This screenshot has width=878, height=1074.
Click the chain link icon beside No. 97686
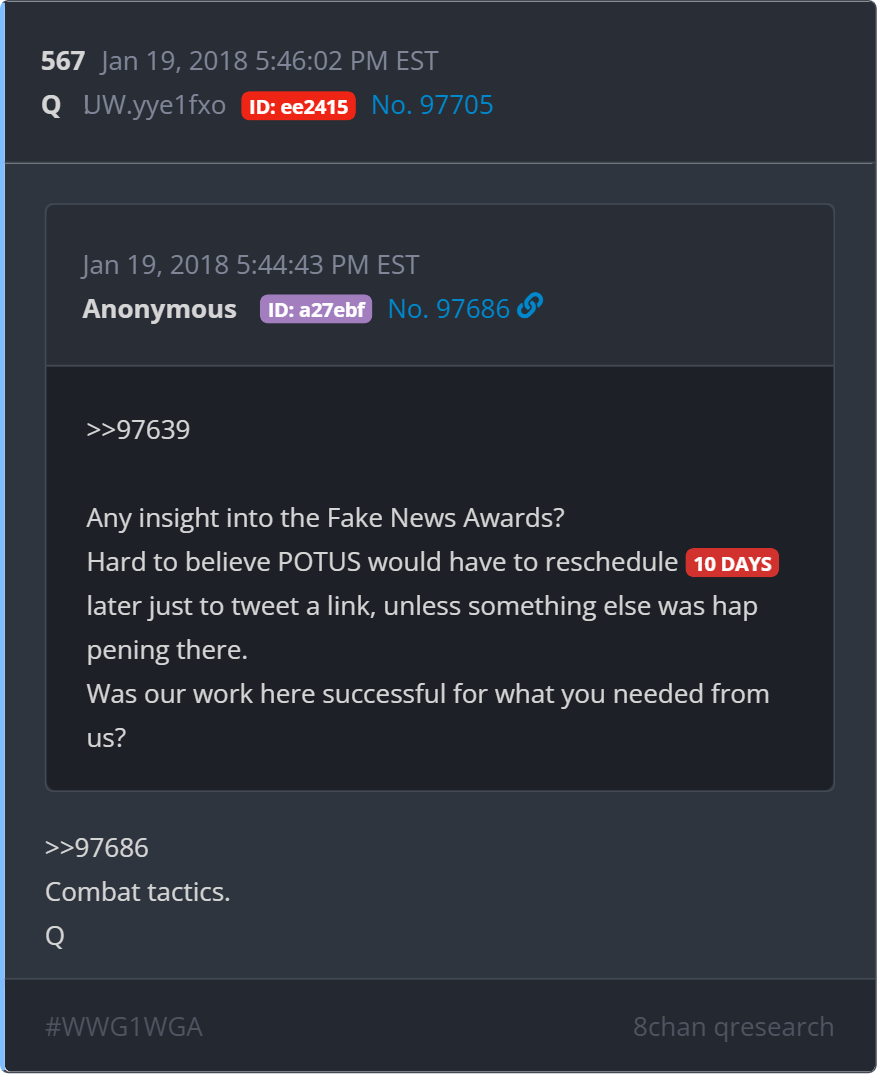click(x=529, y=305)
